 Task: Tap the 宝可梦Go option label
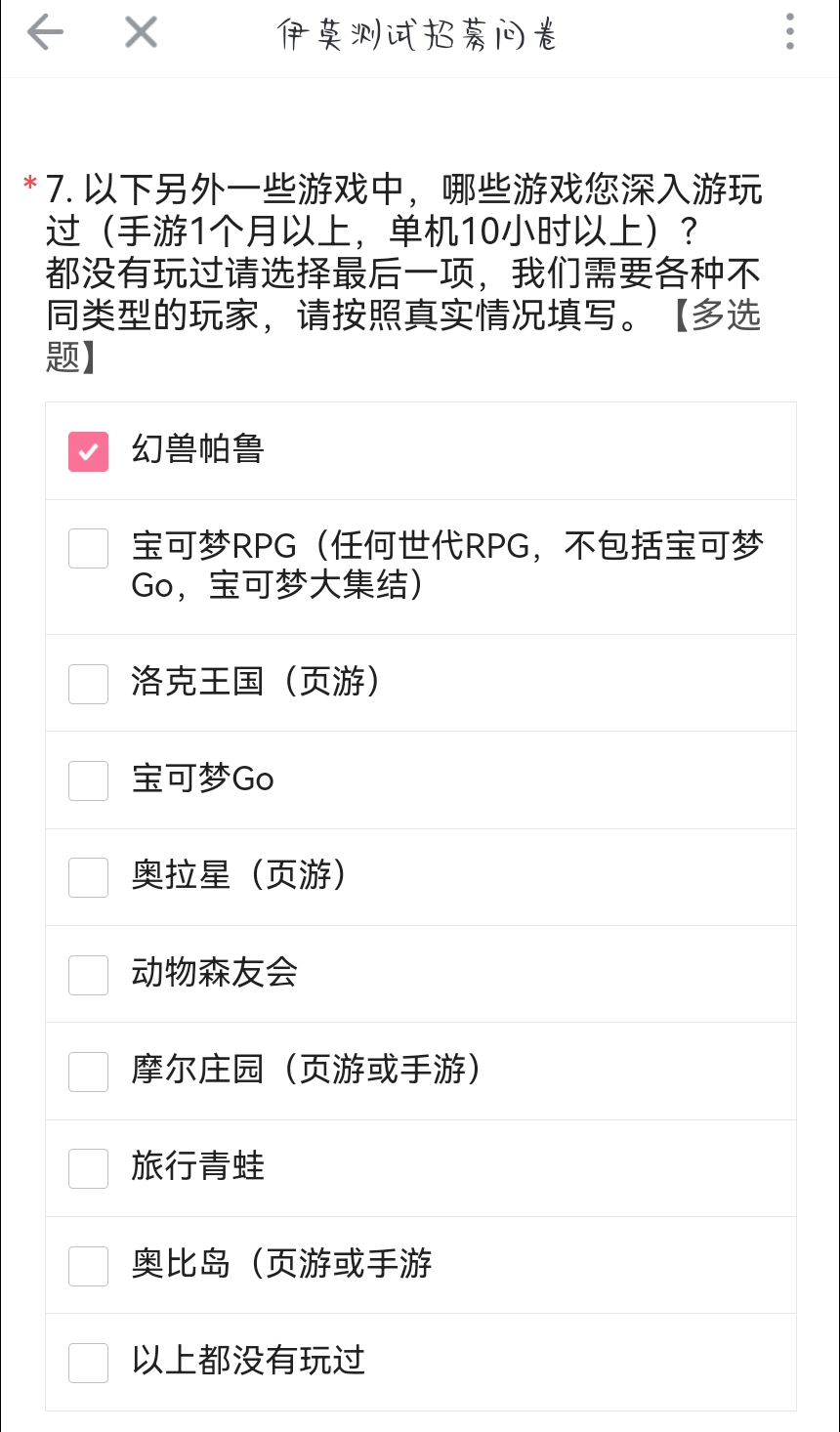point(203,779)
